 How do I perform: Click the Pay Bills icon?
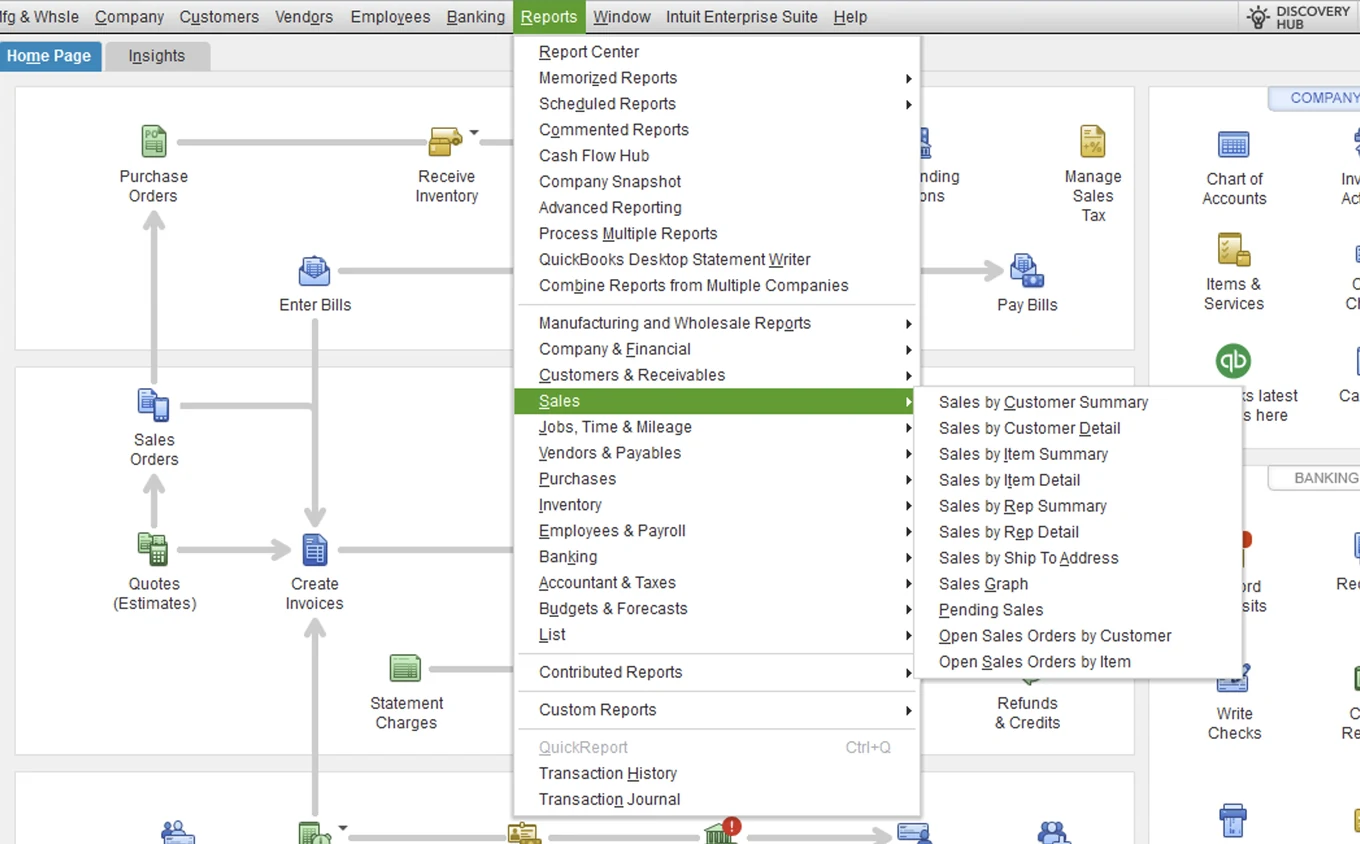tap(1027, 270)
